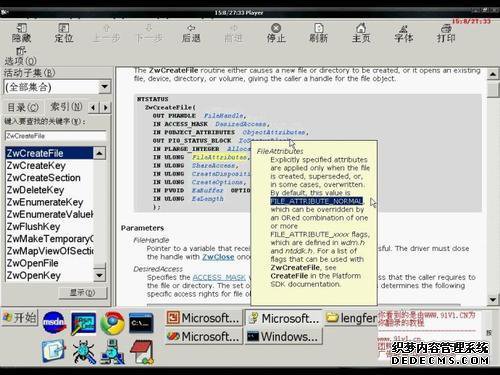Open the 活动子集 combo box

coord(57,87)
